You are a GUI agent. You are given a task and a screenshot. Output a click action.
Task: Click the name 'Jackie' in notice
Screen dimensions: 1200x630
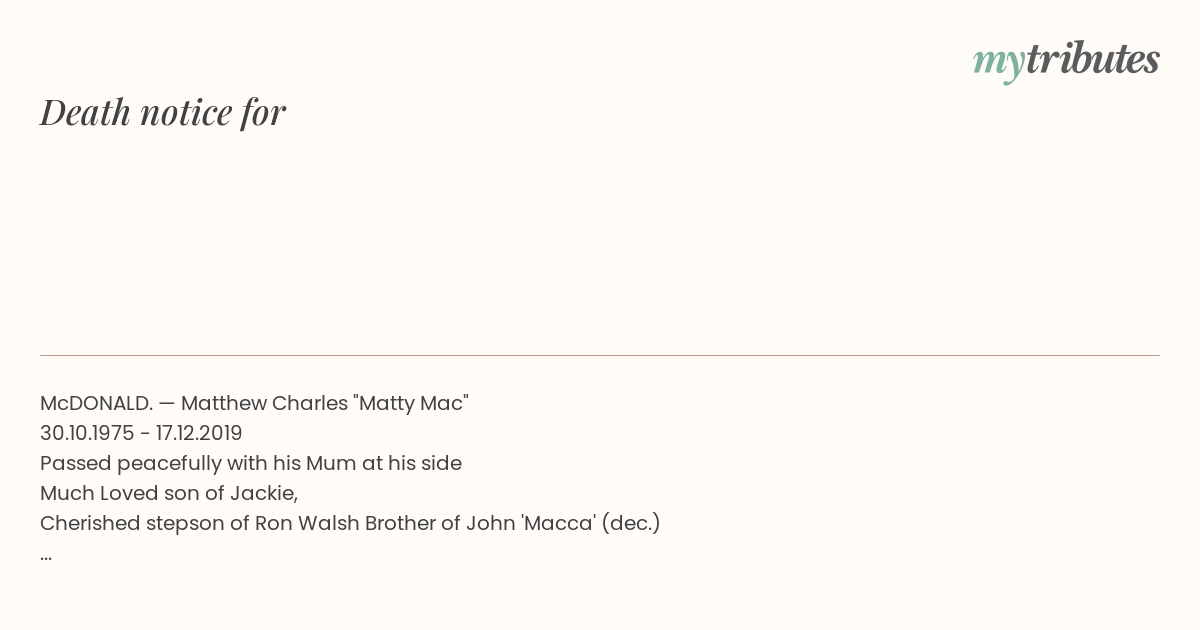(x=264, y=493)
